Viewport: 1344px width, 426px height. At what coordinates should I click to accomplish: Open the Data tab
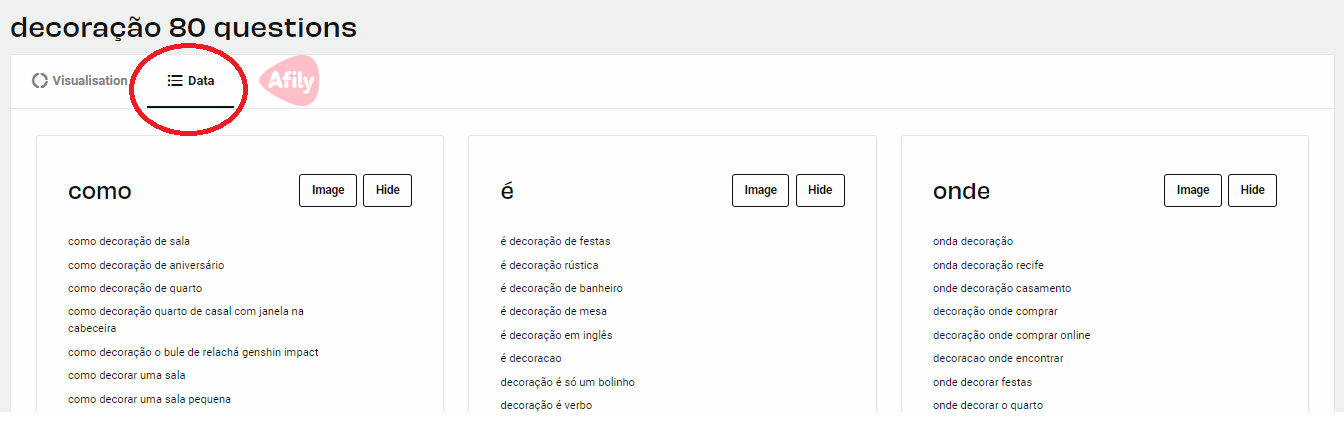point(190,81)
